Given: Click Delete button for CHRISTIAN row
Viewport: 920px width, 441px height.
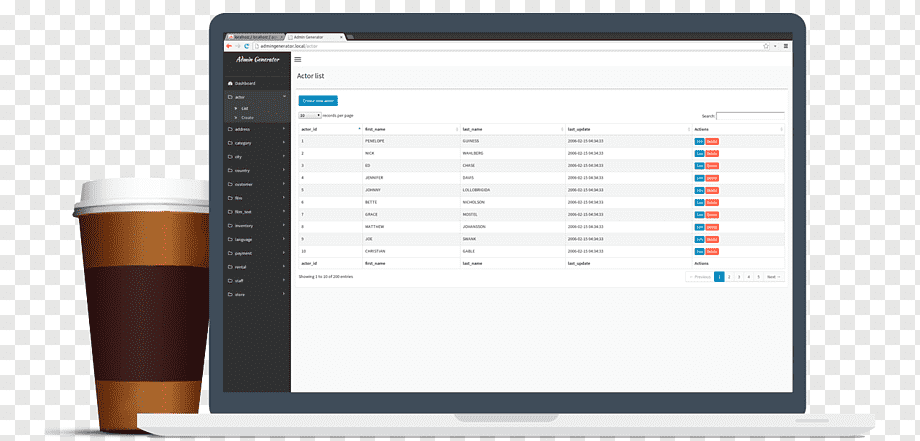Looking at the screenshot, I should [712, 252].
